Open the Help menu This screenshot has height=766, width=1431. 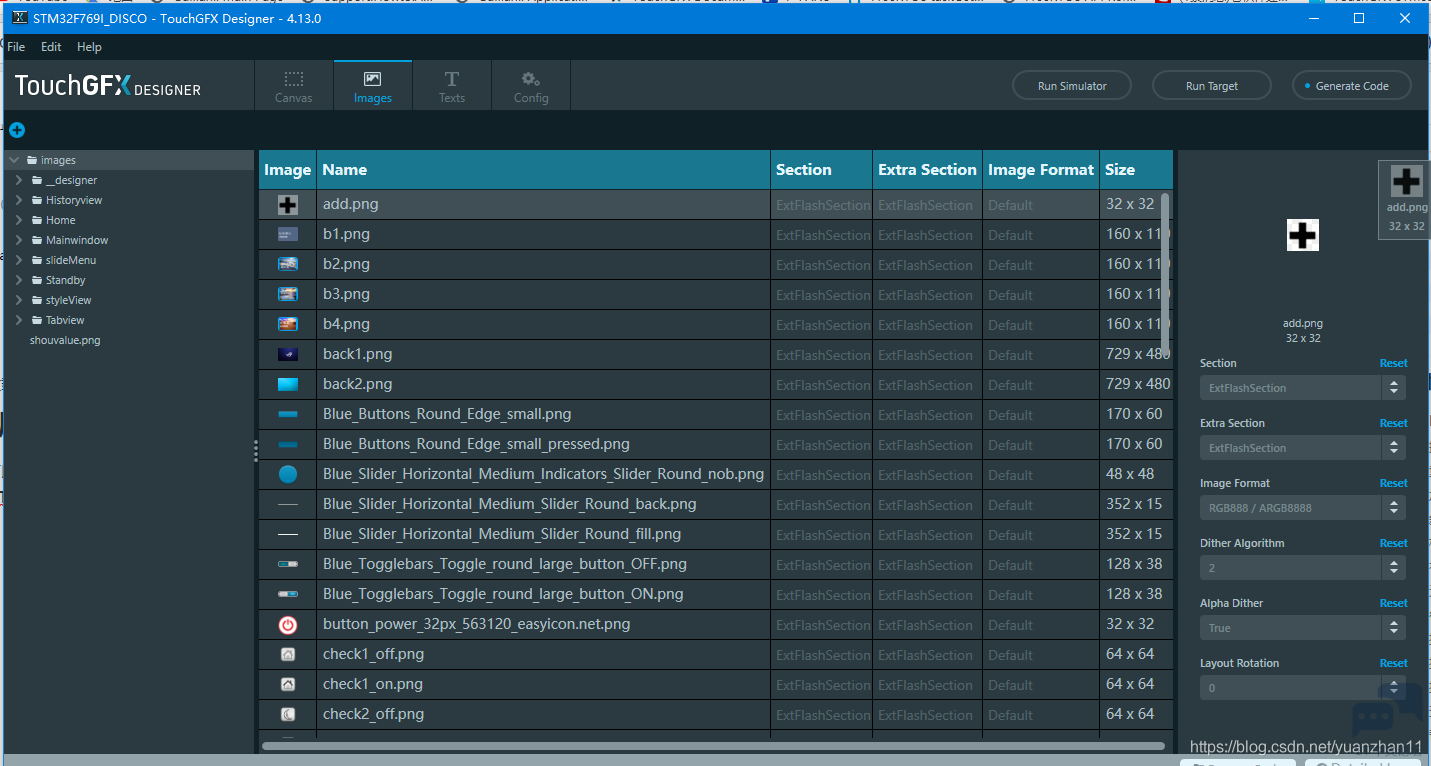(89, 47)
